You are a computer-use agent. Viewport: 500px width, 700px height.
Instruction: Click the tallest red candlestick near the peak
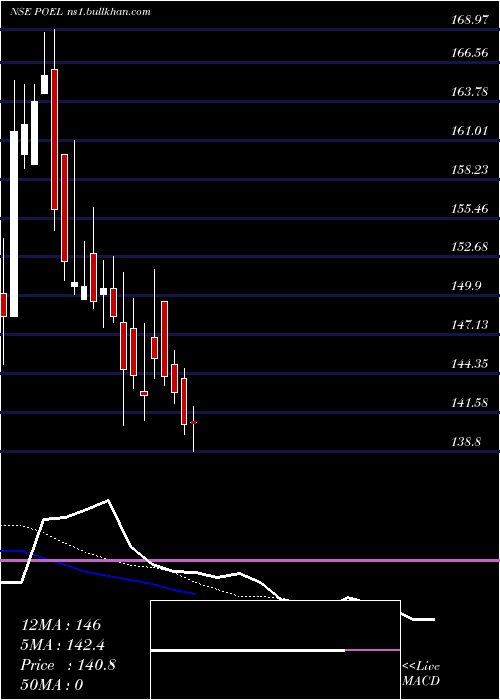tap(54, 139)
